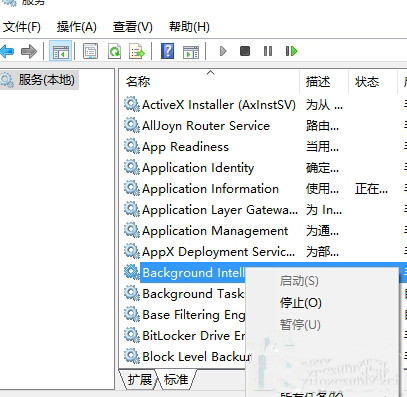Click the 为通... description of Application Management
This screenshot has height=397, width=407.
[322, 231]
